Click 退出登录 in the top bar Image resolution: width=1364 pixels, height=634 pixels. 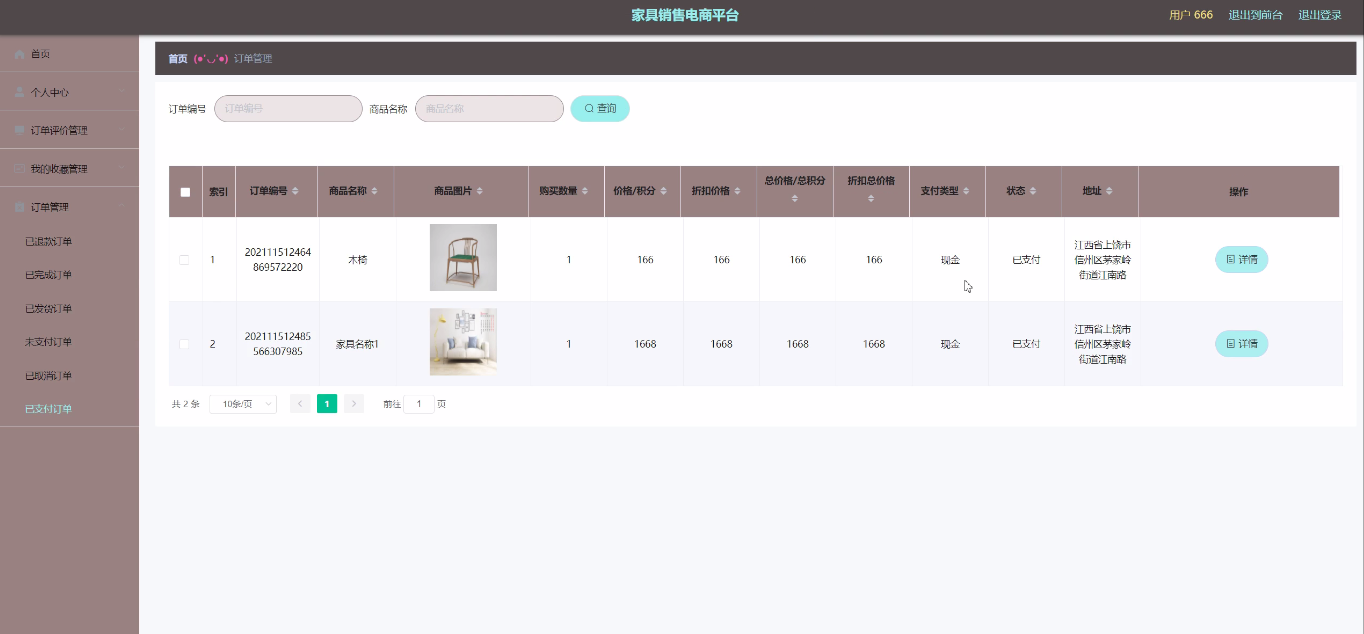(1319, 15)
